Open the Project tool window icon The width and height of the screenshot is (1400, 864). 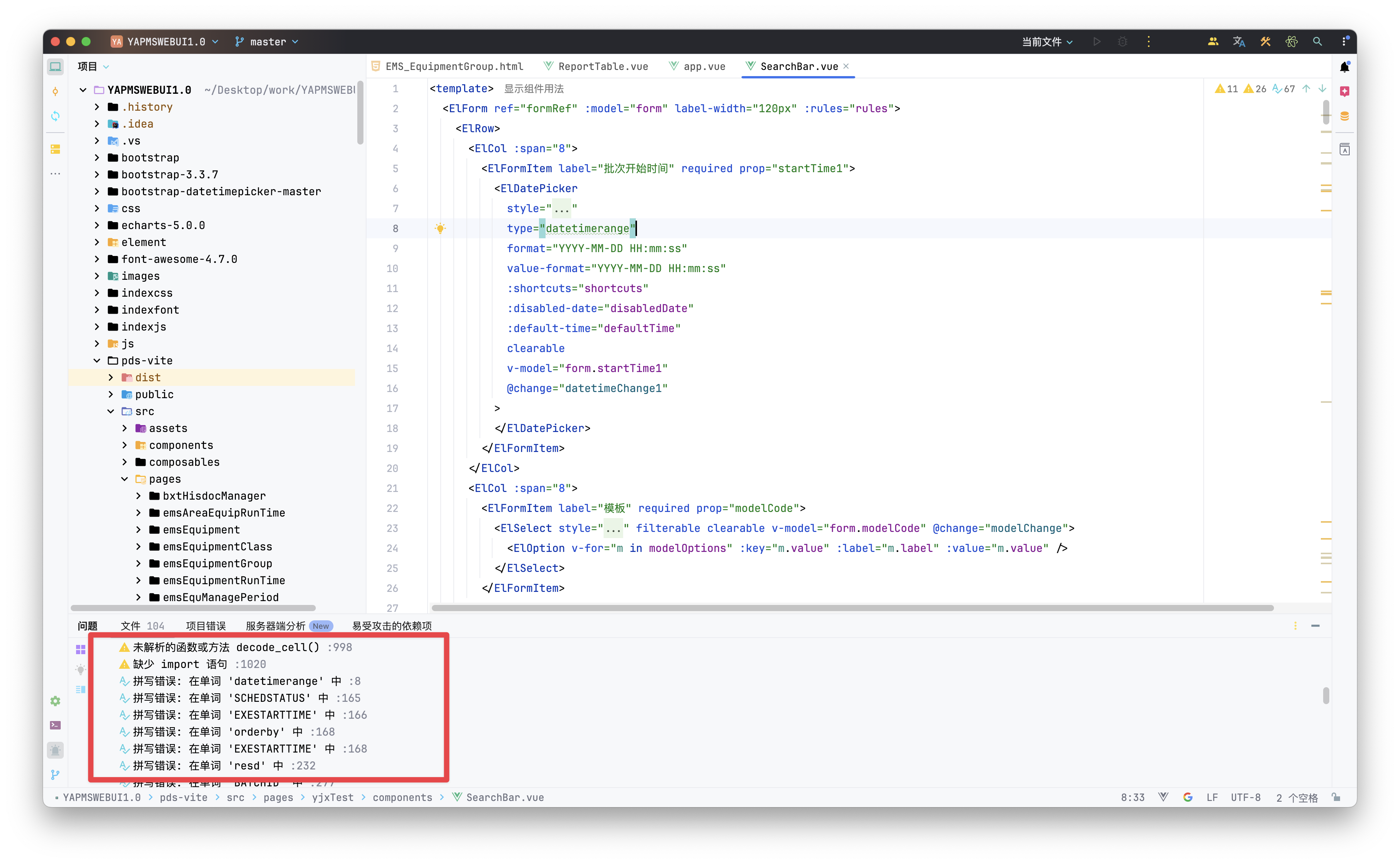point(55,67)
